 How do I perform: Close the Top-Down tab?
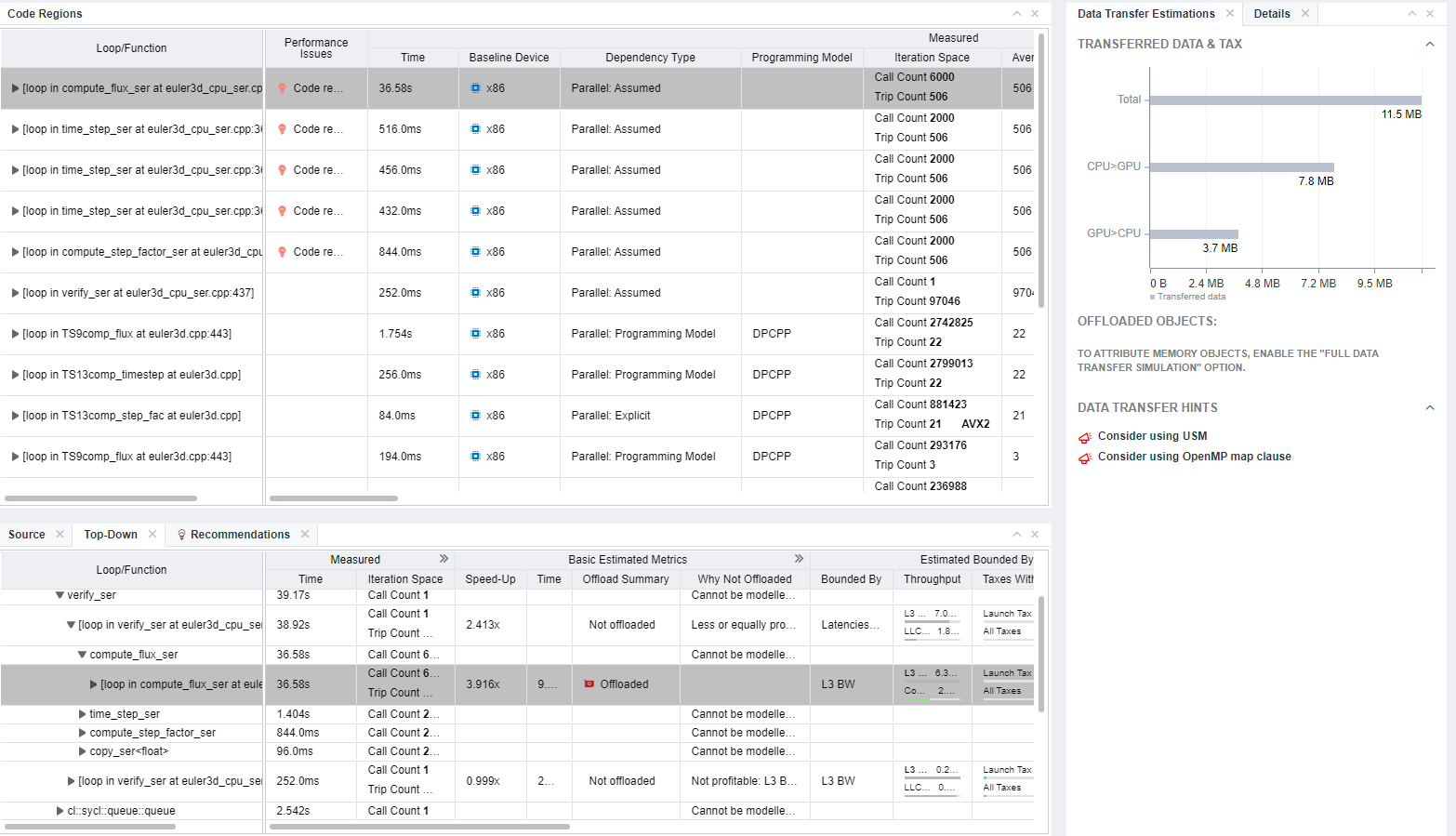[152, 534]
